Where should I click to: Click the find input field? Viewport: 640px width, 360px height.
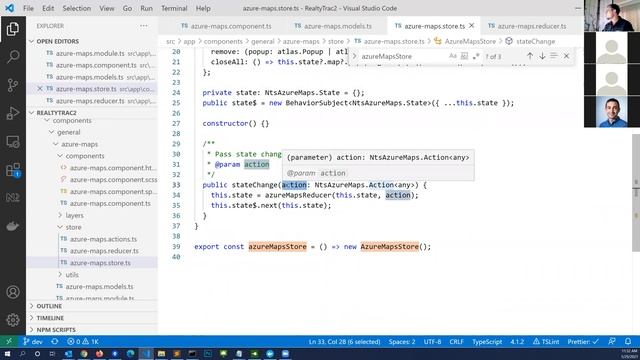[404, 56]
